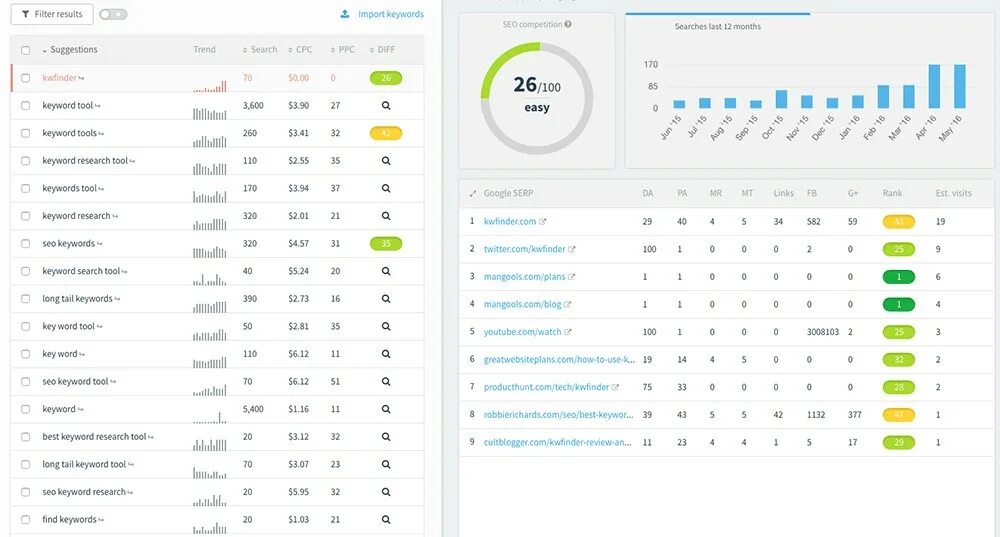The height and width of the screenshot is (537, 1000).
Task: Sort by CPC column
Action: 300,50
